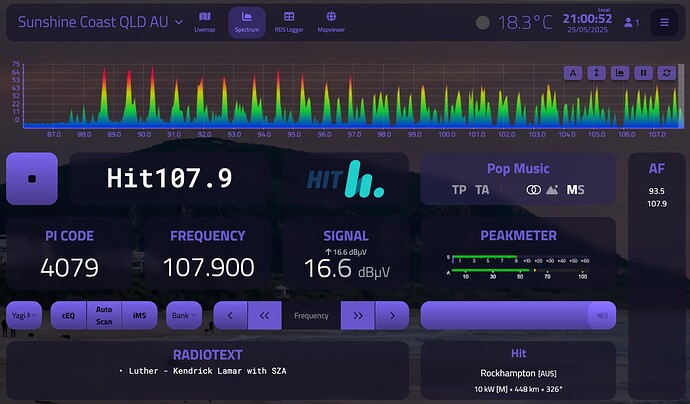
Task: Start Auto Scan
Action: (x=104, y=316)
